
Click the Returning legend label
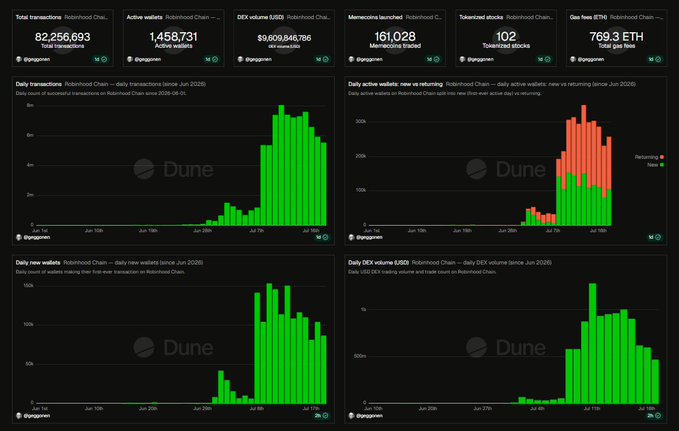point(646,157)
